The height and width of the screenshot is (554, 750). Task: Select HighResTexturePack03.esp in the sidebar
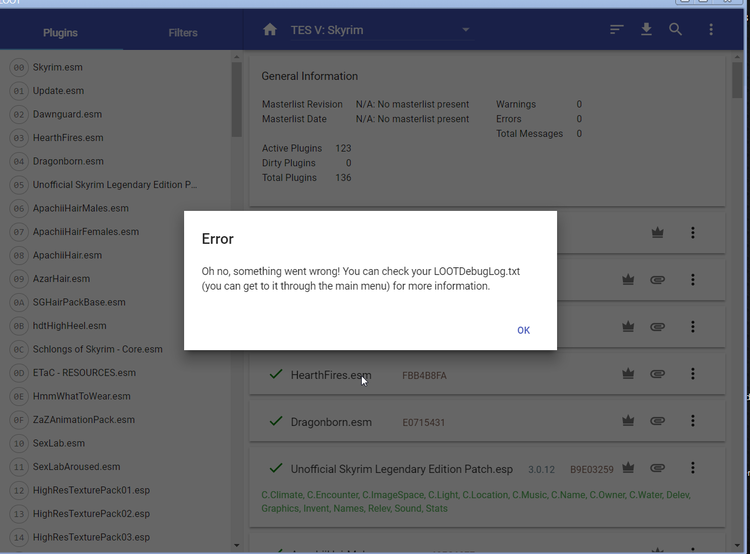[x=115, y=537]
